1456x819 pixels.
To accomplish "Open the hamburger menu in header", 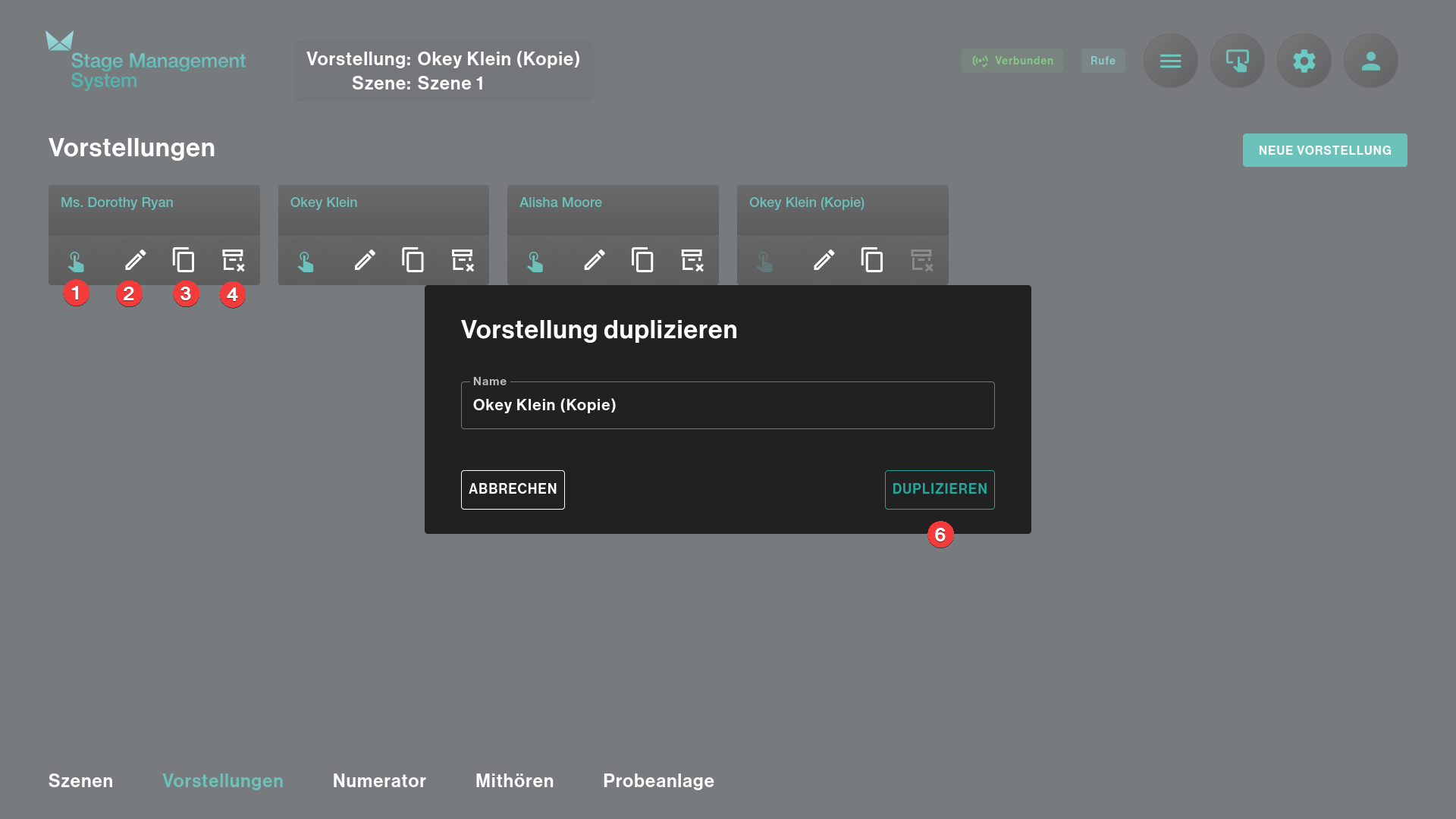I will click(1171, 61).
